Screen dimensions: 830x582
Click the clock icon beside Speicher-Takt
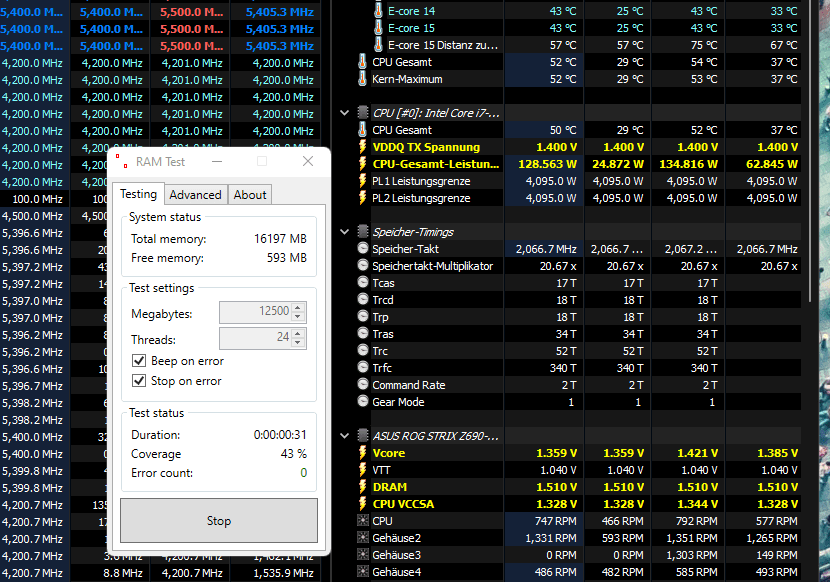[363, 248]
